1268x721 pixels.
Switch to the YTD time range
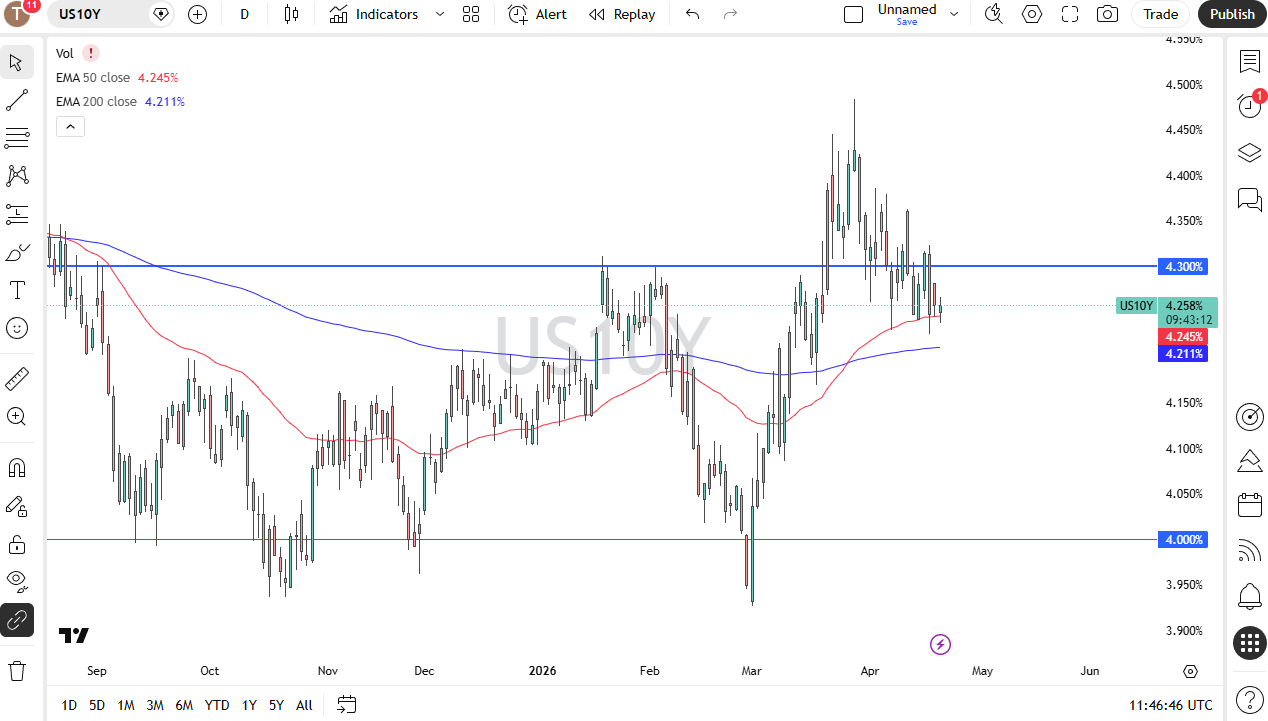coord(217,705)
